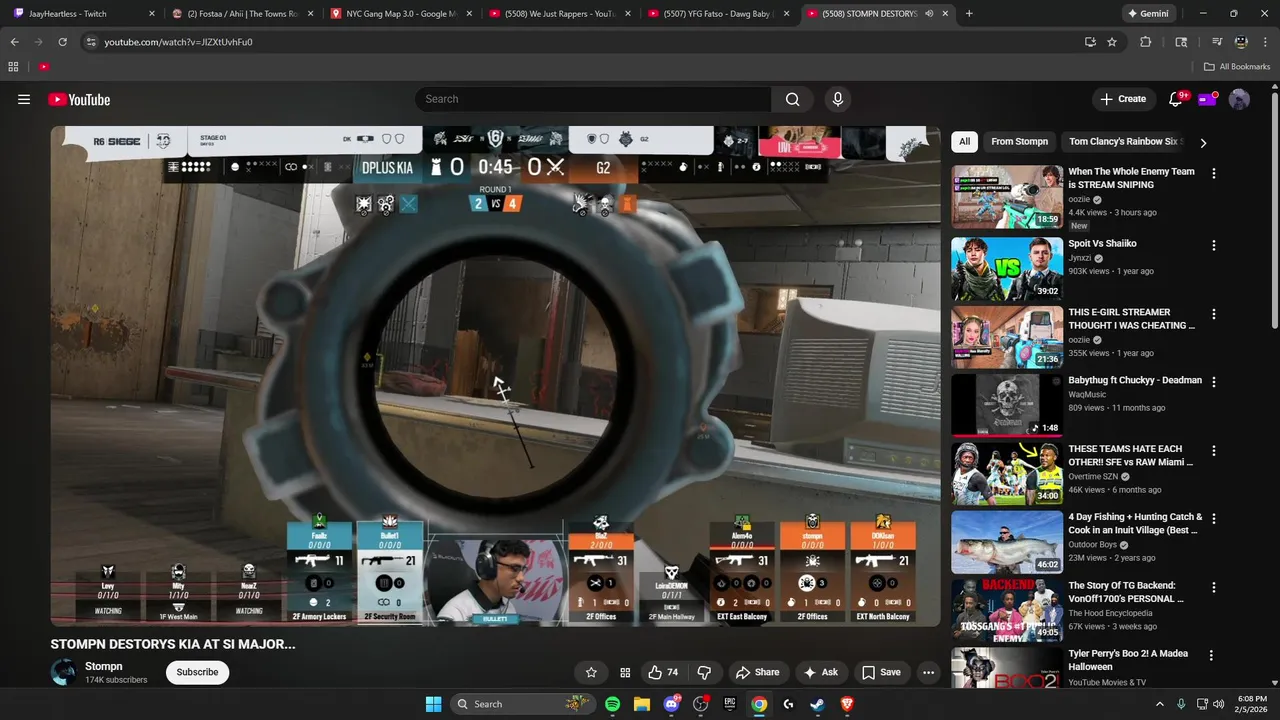Open Spoit Vs Shaiiko thumbnail
The height and width of the screenshot is (720, 1280).
point(1007,268)
